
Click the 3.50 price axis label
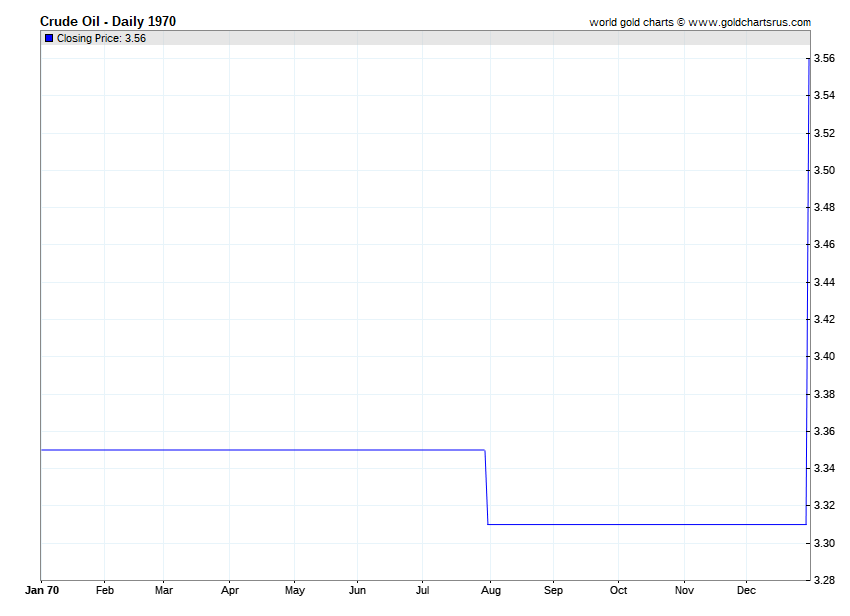tap(825, 170)
